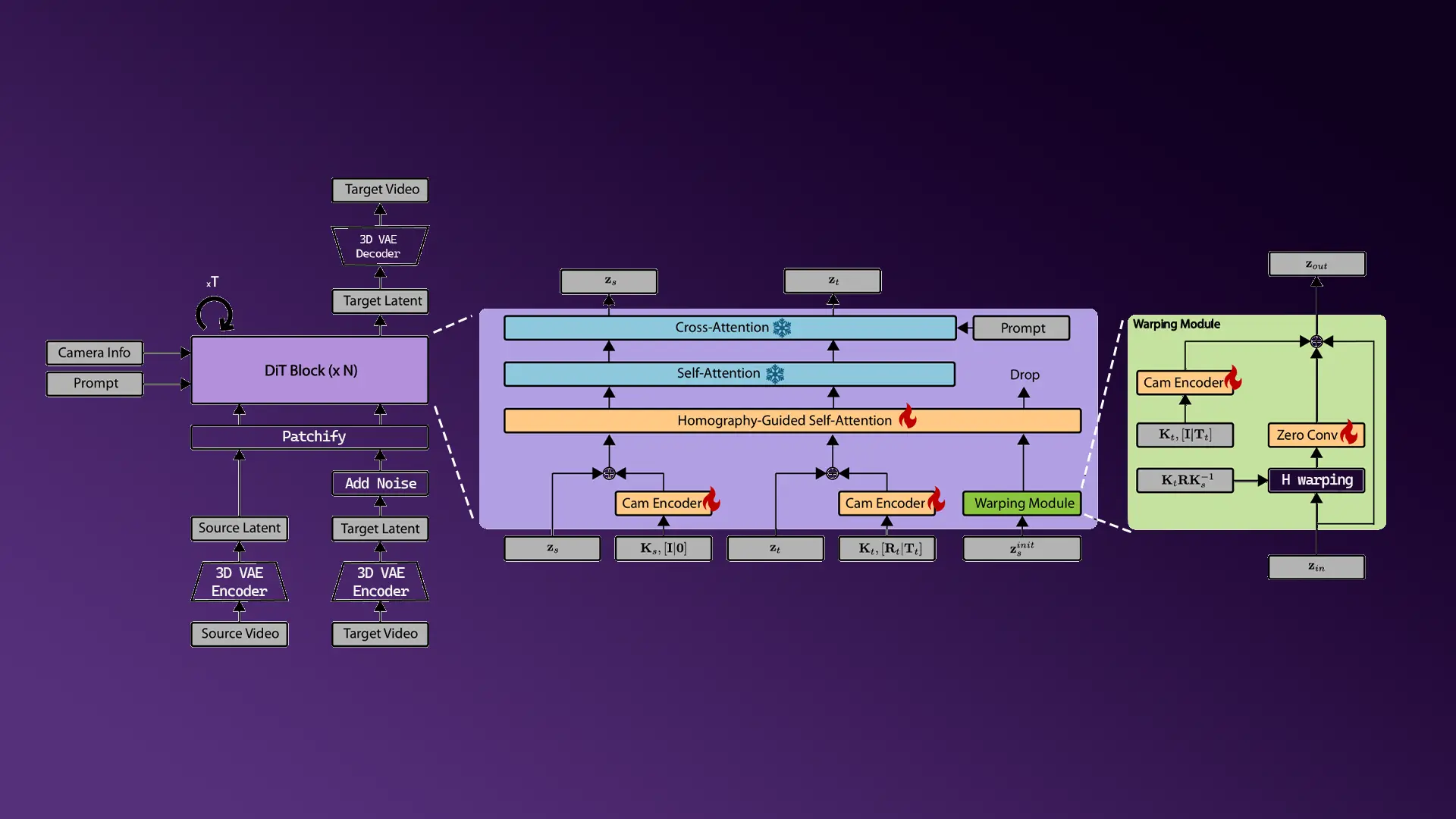Click the flame icon on Zero Conv

(x=1349, y=433)
